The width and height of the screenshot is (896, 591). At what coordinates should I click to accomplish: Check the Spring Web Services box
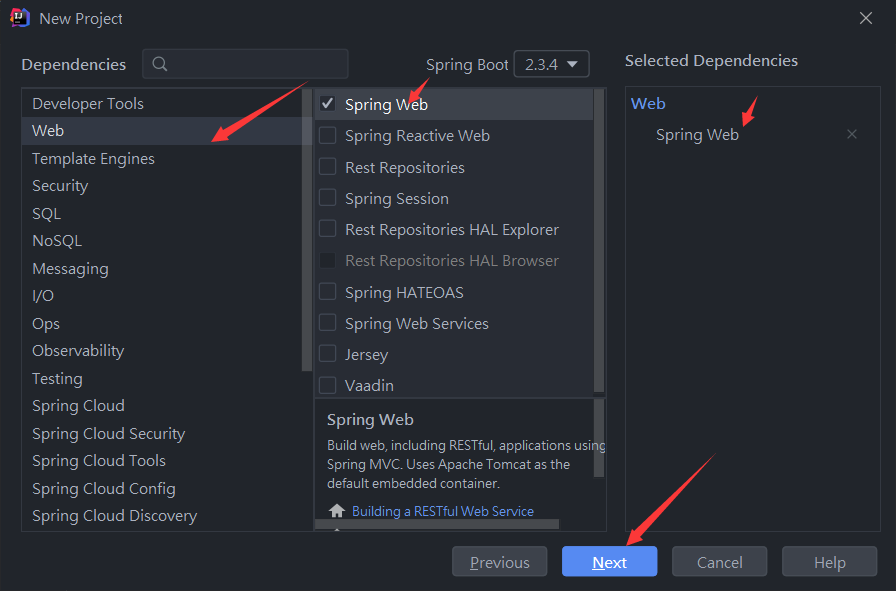[x=327, y=323]
